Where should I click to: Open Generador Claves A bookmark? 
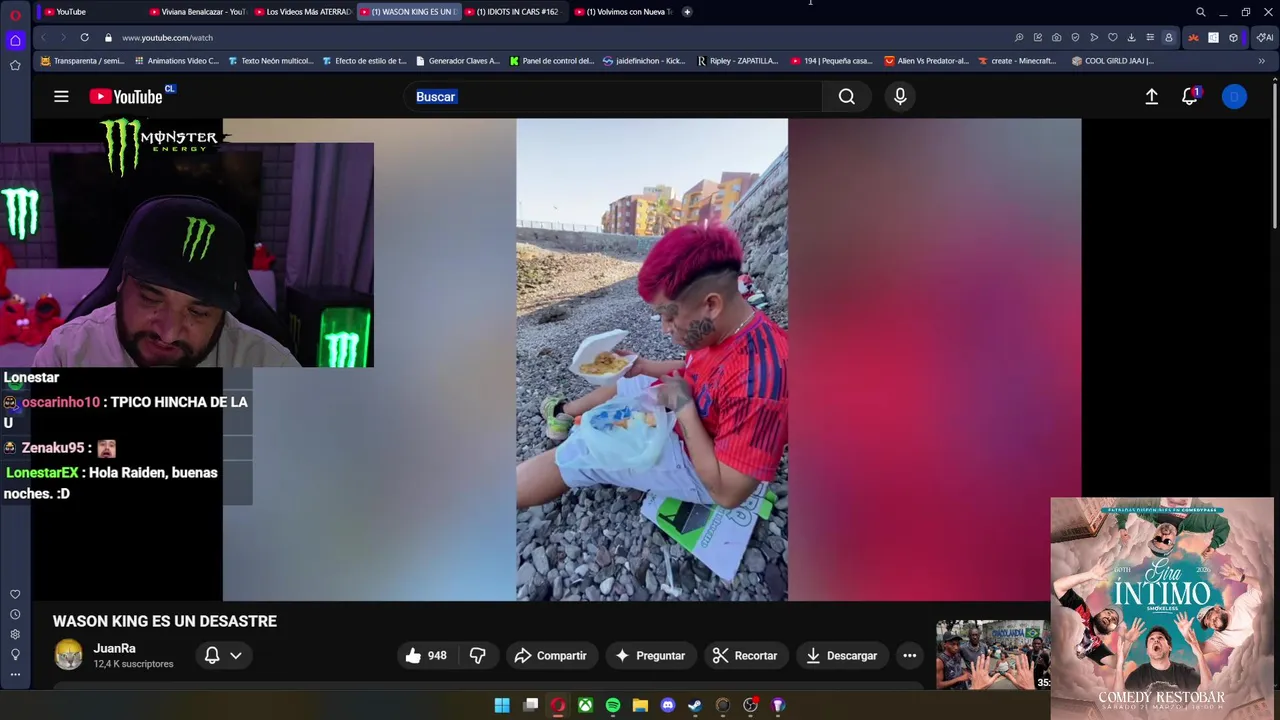coord(458,61)
